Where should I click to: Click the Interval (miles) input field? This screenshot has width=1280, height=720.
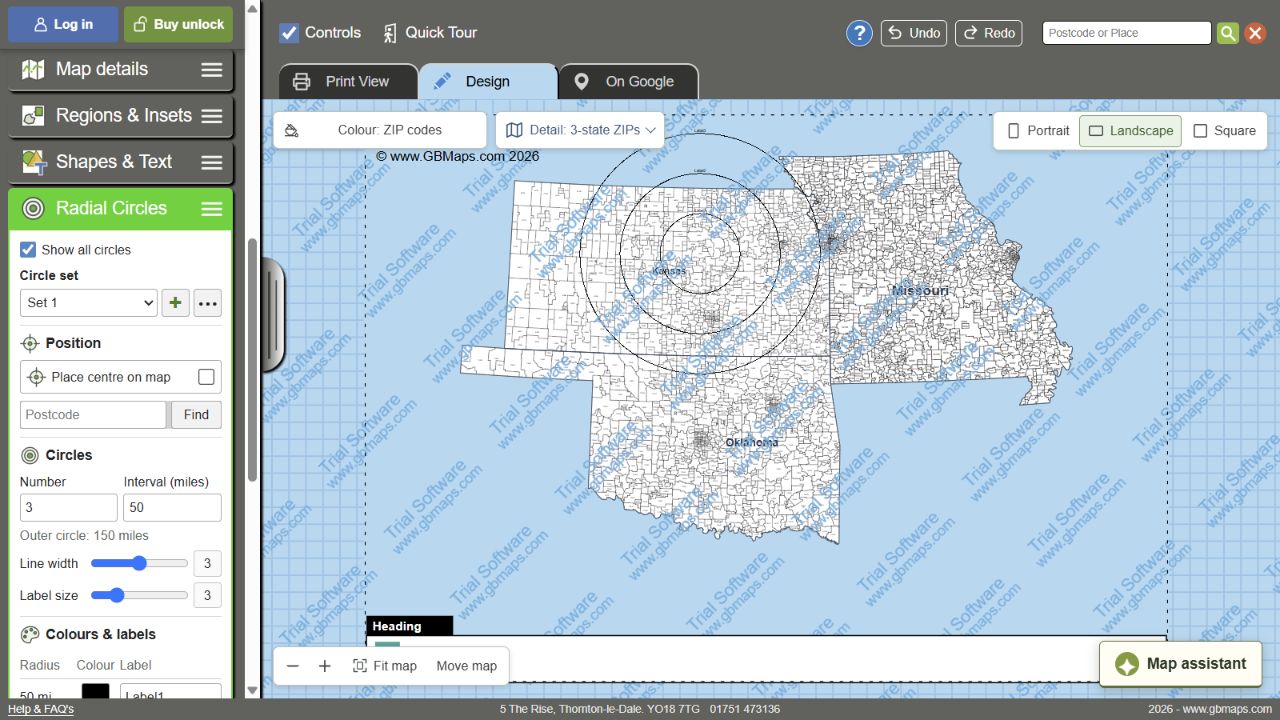pos(172,507)
